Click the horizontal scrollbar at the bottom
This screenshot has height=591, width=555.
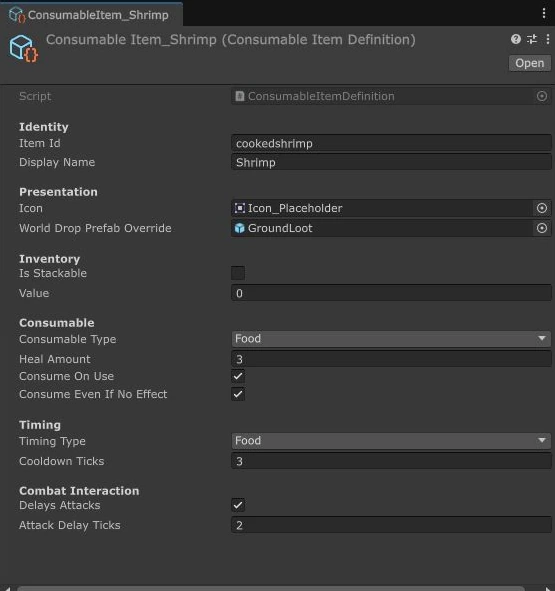click(x=271, y=588)
